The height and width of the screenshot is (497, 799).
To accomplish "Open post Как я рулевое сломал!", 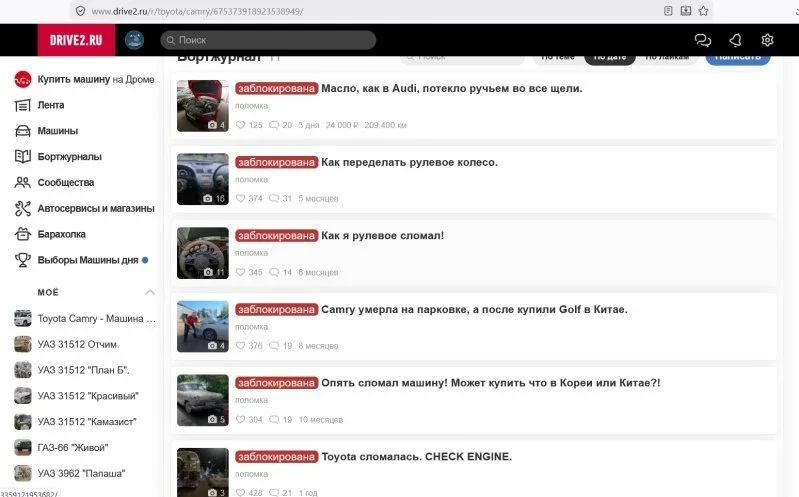I will [x=382, y=236].
